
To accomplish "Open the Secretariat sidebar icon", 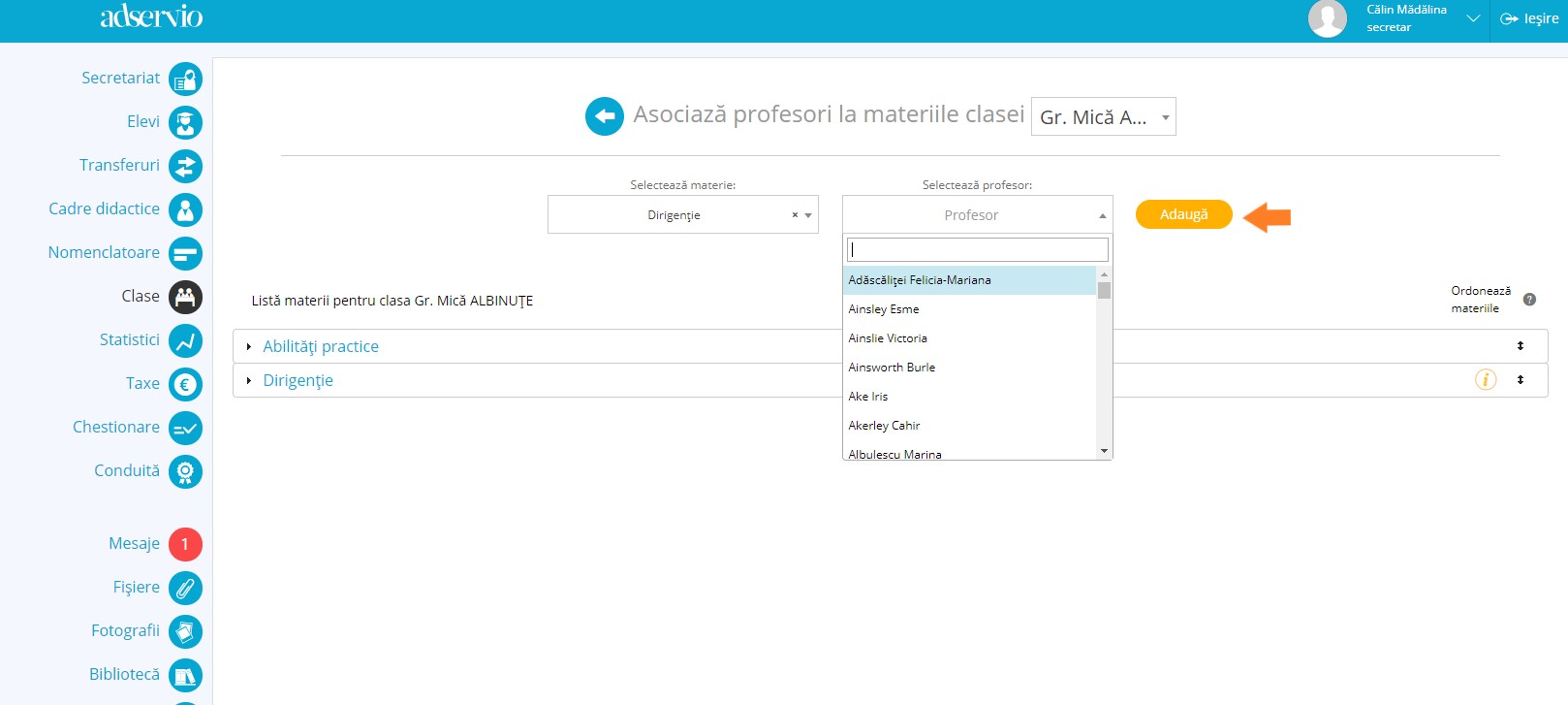I will [x=185, y=79].
